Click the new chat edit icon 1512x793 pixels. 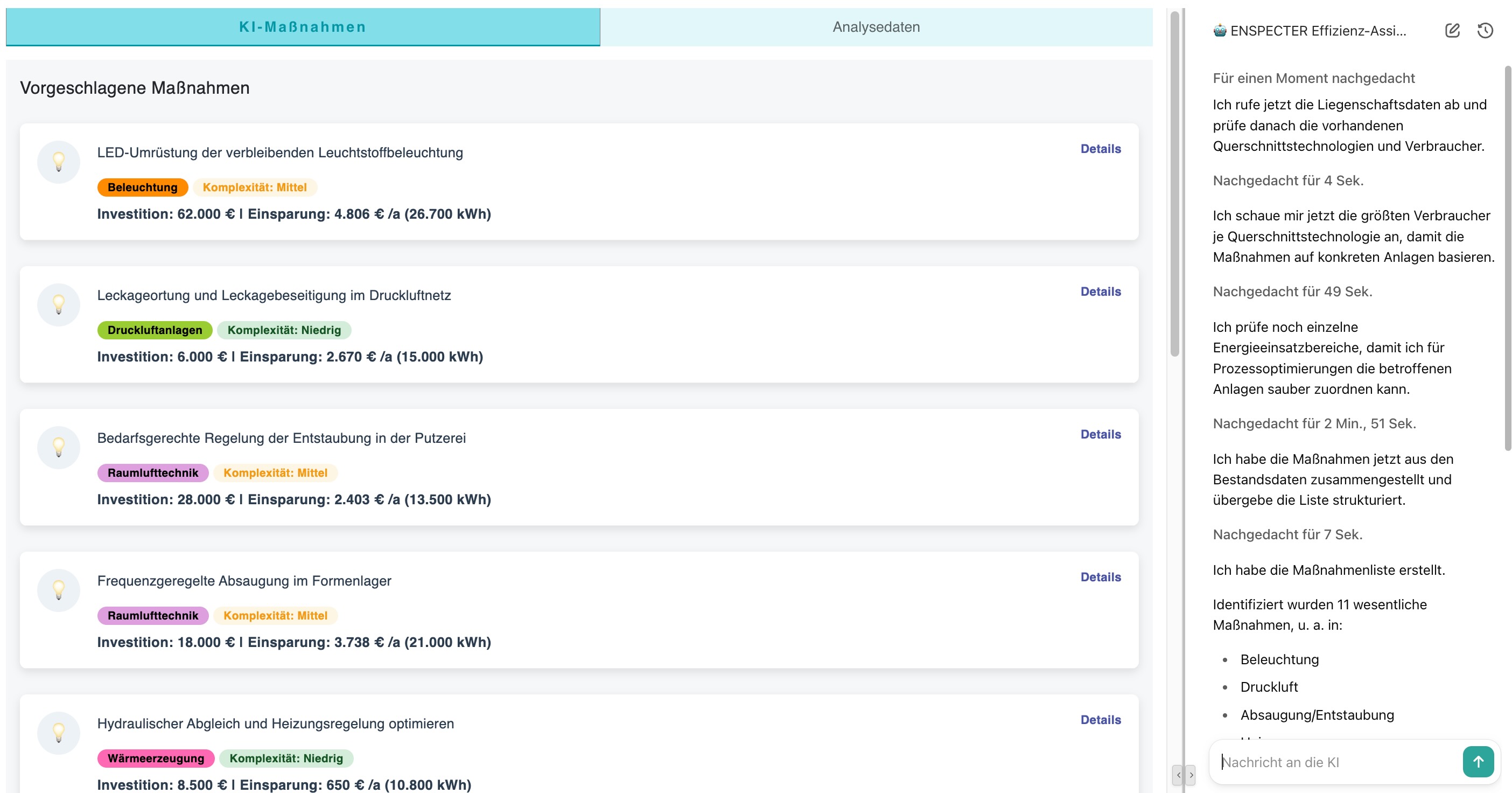(1452, 31)
